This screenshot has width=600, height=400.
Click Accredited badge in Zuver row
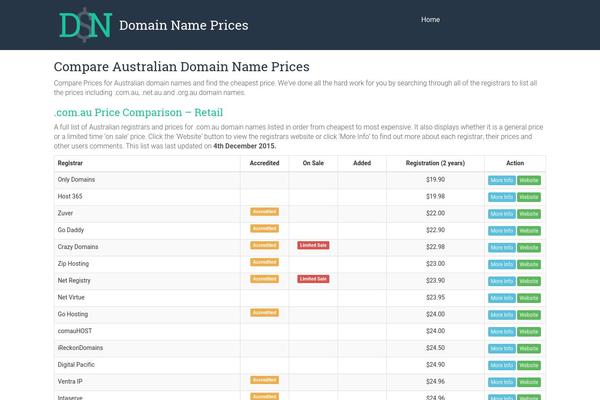264,212
